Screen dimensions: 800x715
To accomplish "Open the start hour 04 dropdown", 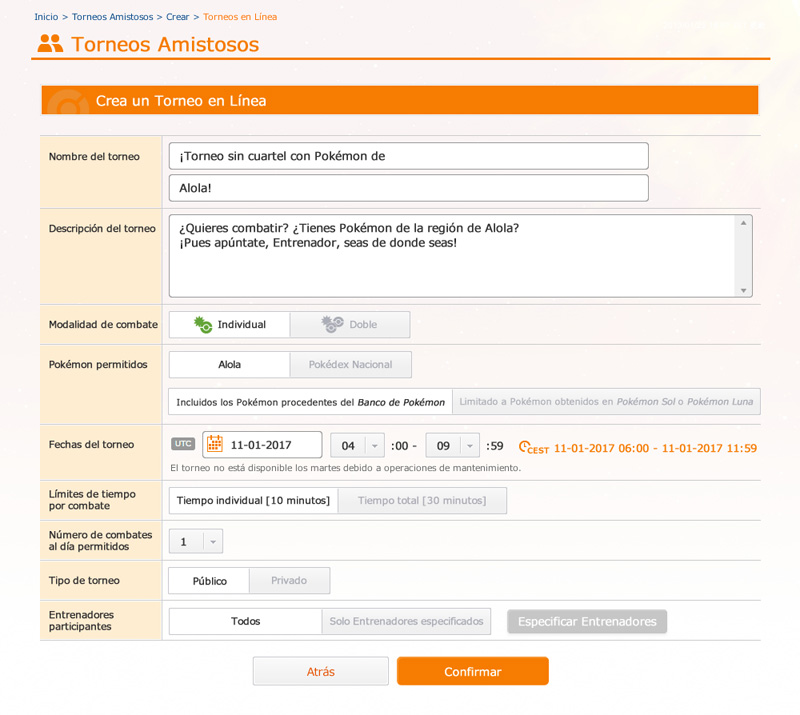I will 358,445.
